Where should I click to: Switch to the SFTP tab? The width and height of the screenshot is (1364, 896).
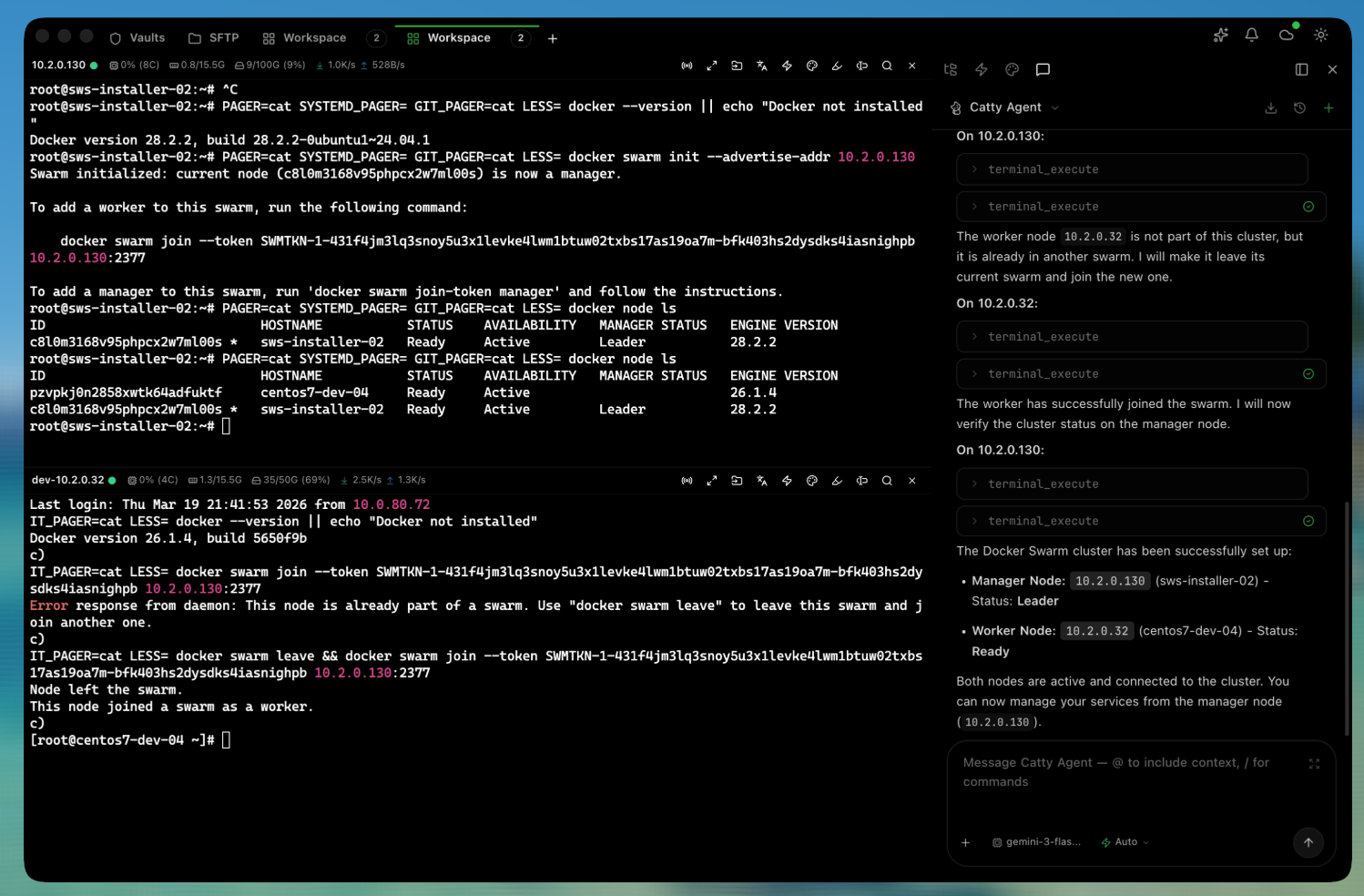214,38
